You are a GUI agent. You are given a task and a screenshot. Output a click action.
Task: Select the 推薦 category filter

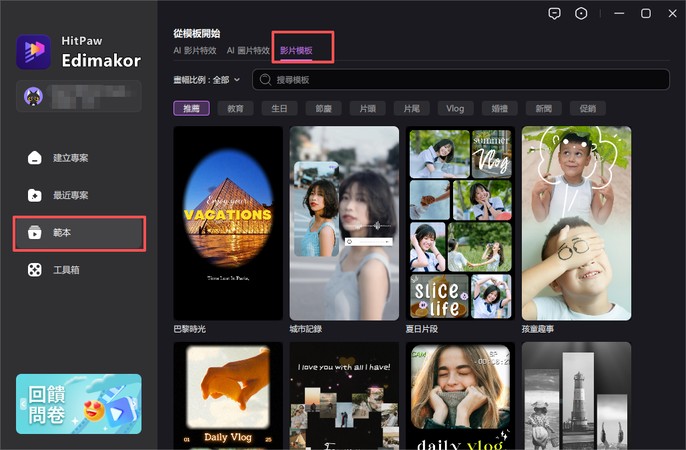click(191, 108)
